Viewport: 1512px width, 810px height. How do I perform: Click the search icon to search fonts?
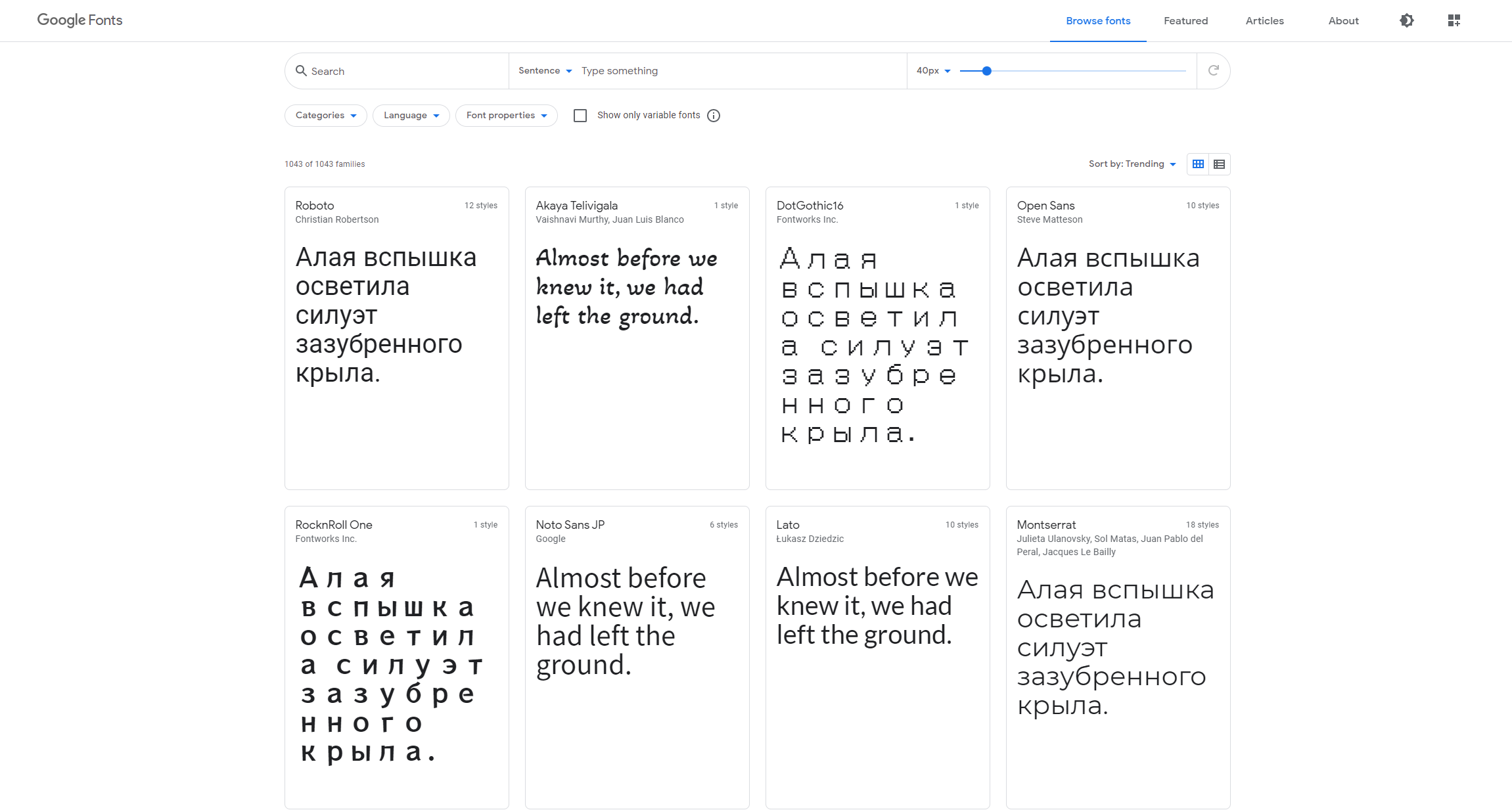click(x=301, y=70)
